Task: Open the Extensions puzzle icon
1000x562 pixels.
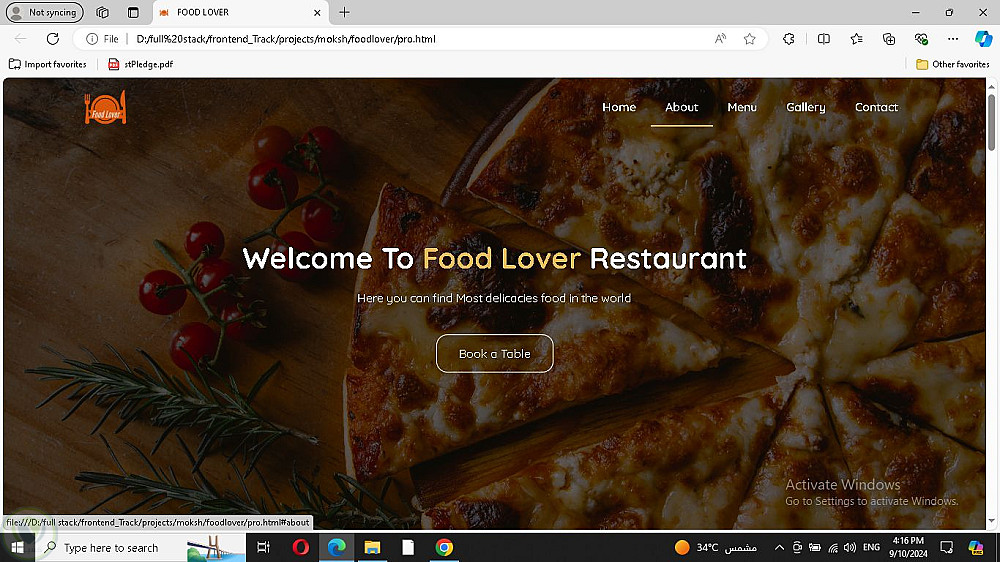Action: click(x=789, y=39)
